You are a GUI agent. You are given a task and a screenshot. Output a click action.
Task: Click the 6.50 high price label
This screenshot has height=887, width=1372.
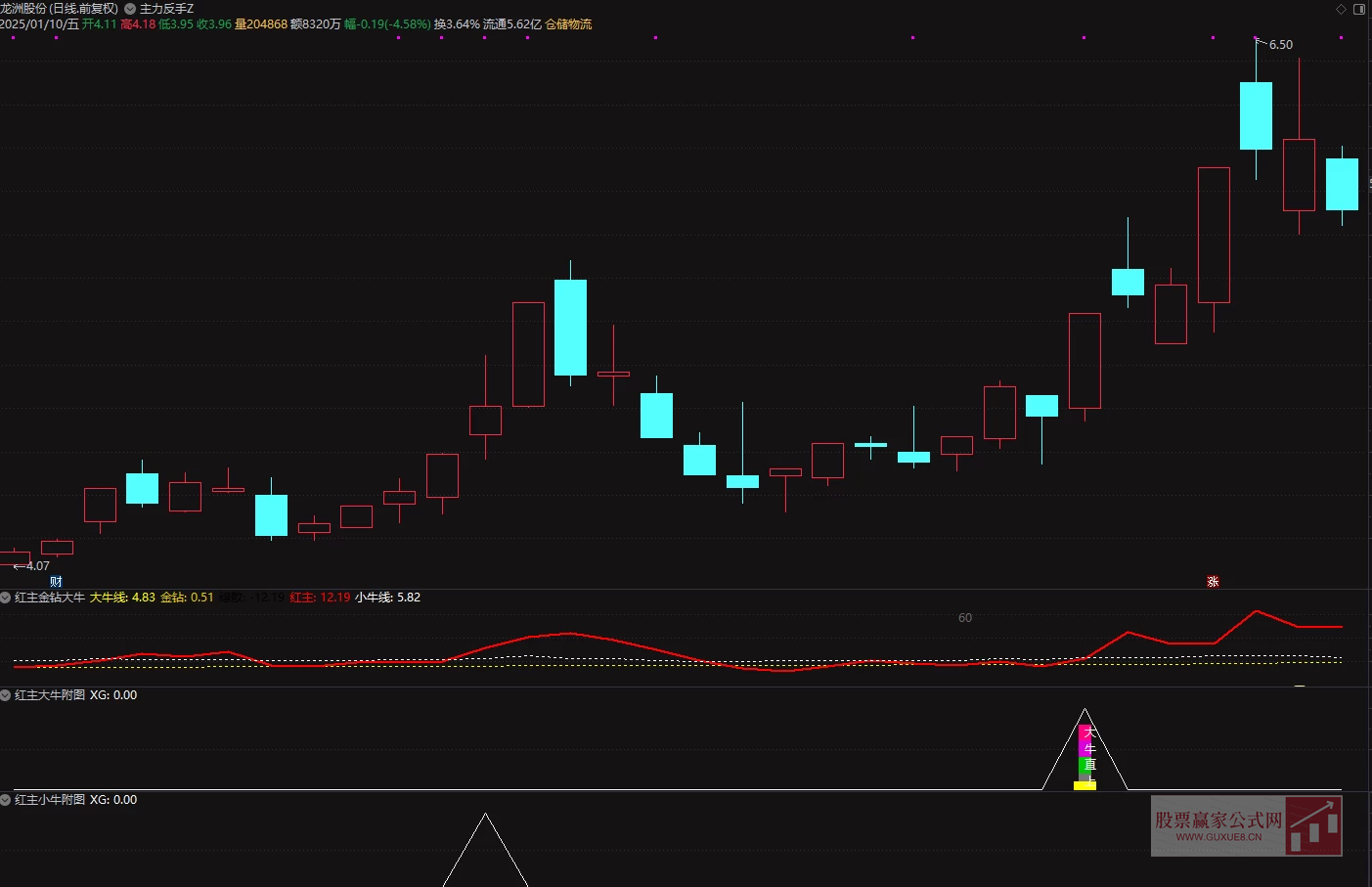[x=1280, y=45]
